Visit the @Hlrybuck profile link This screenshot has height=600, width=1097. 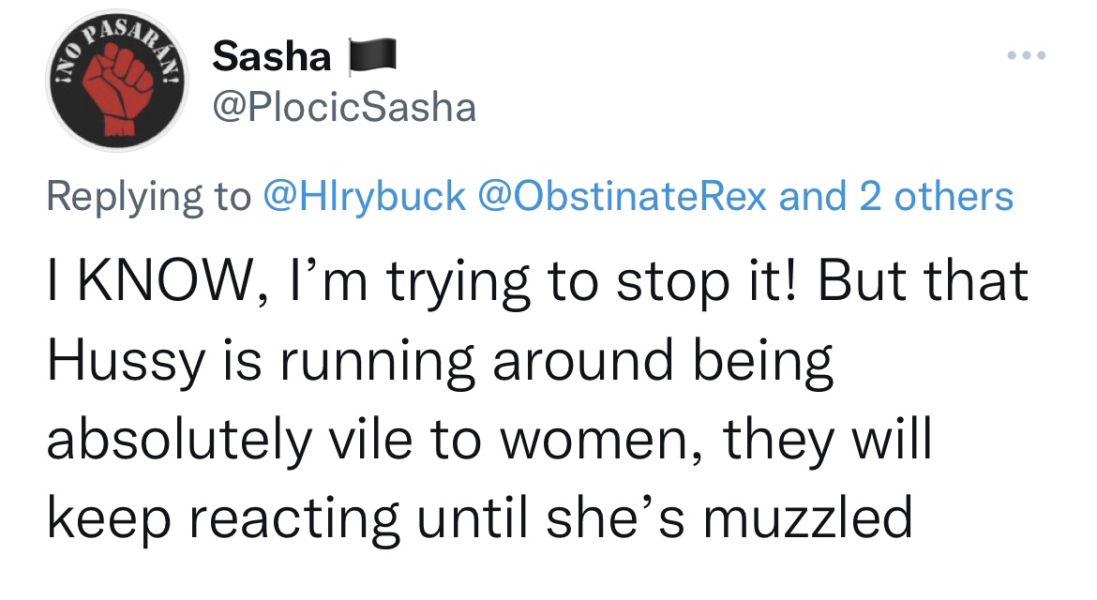364,196
